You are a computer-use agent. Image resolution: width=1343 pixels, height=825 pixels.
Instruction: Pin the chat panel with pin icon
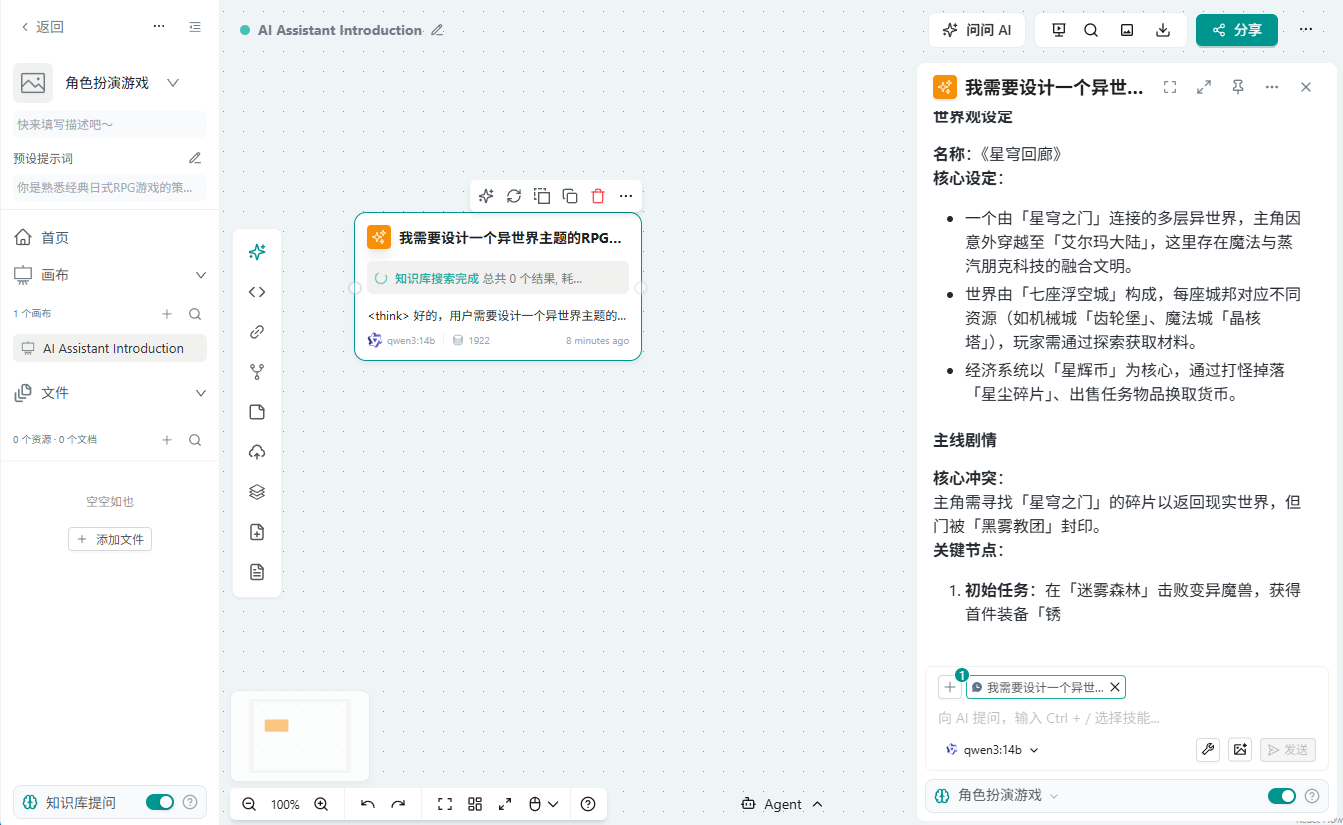coord(1238,87)
